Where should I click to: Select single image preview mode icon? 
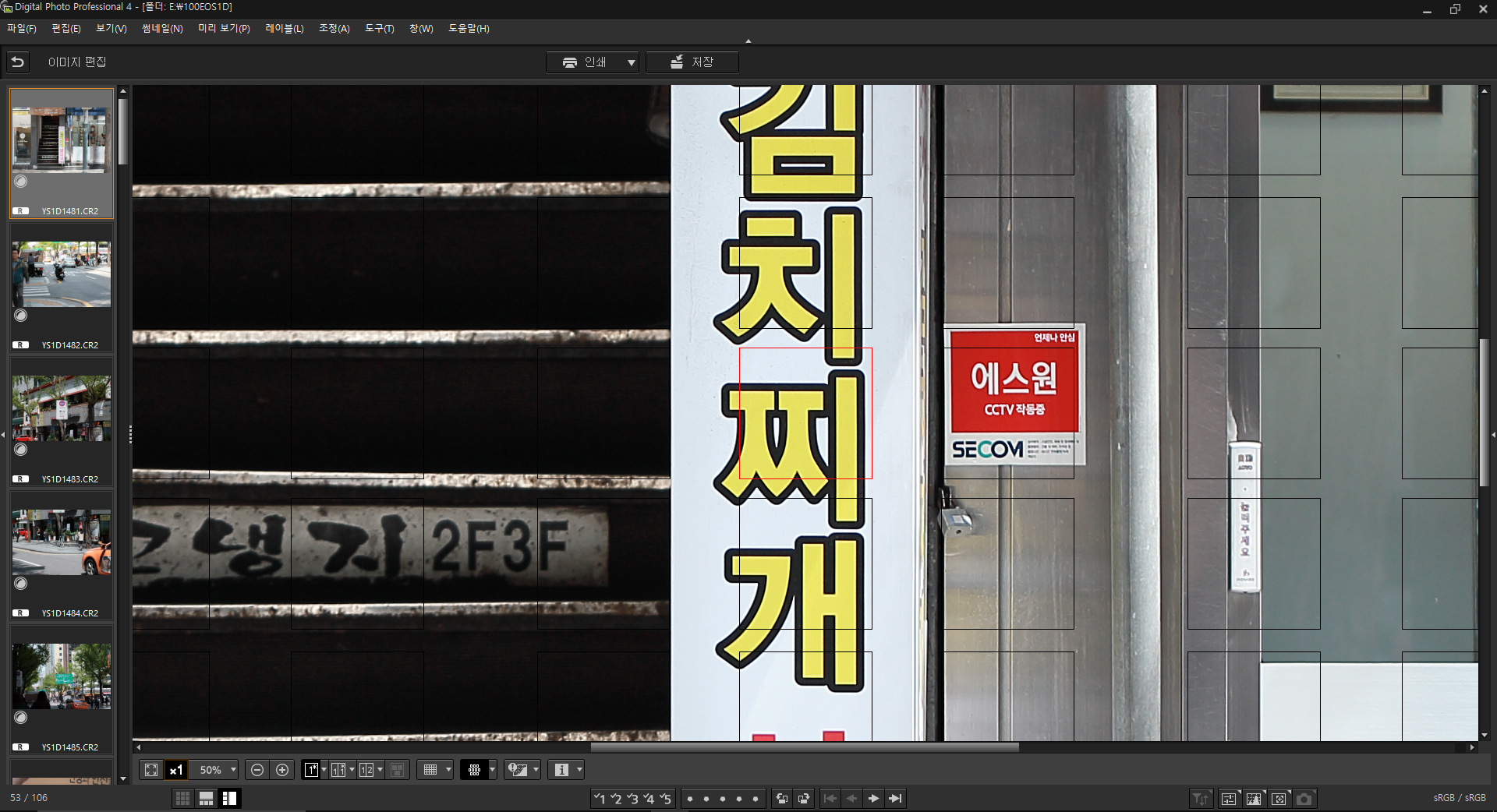(311, 770)
